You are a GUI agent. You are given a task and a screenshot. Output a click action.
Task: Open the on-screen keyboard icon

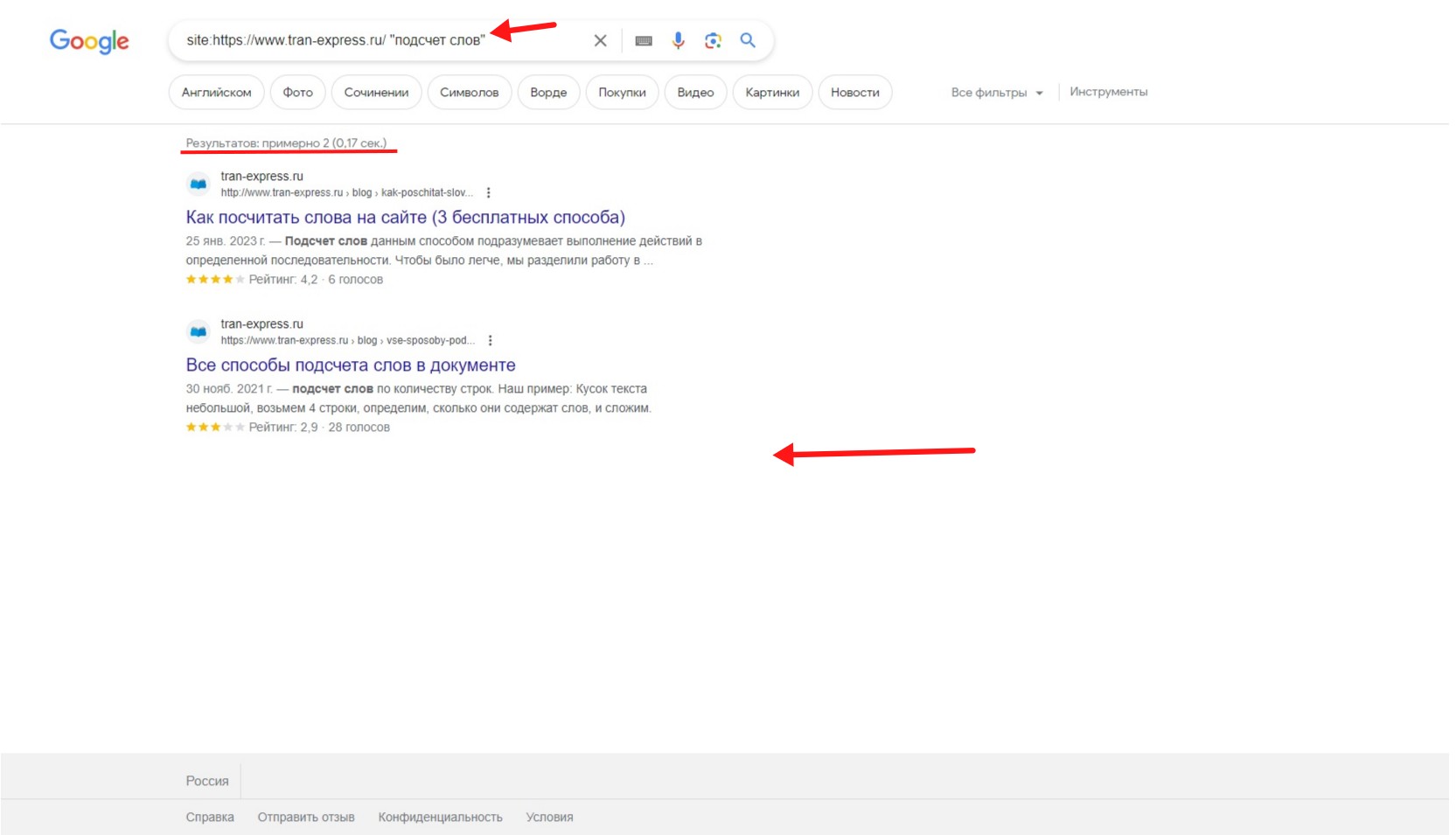pyautogui.click(x=644, y=40)
